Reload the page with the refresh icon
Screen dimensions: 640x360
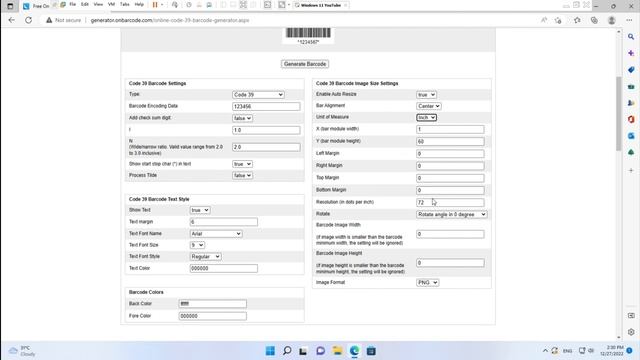(28, 20)
